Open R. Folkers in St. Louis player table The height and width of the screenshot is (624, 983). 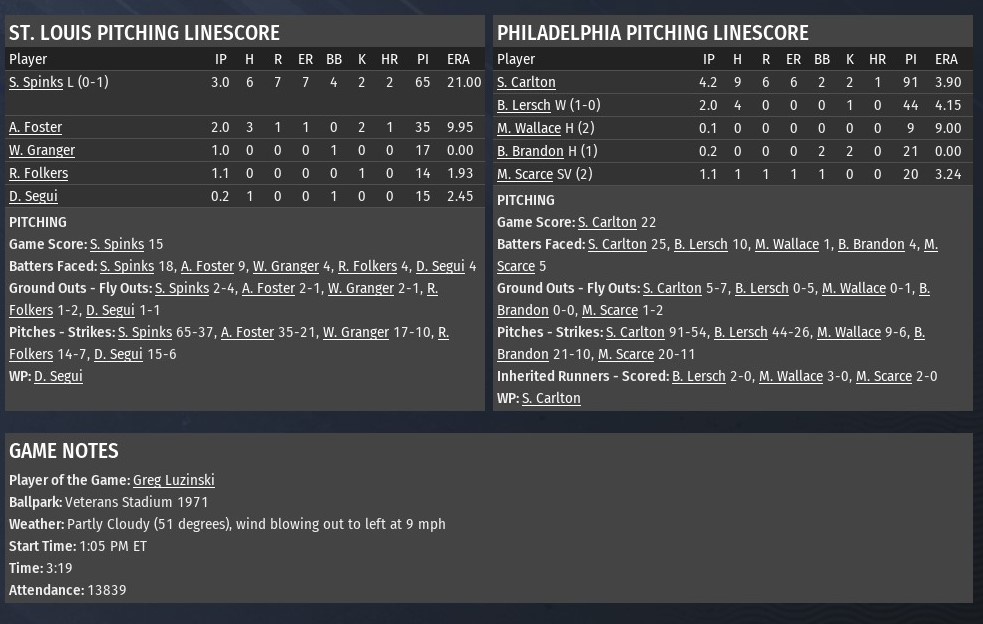click(x=38, y=173)
